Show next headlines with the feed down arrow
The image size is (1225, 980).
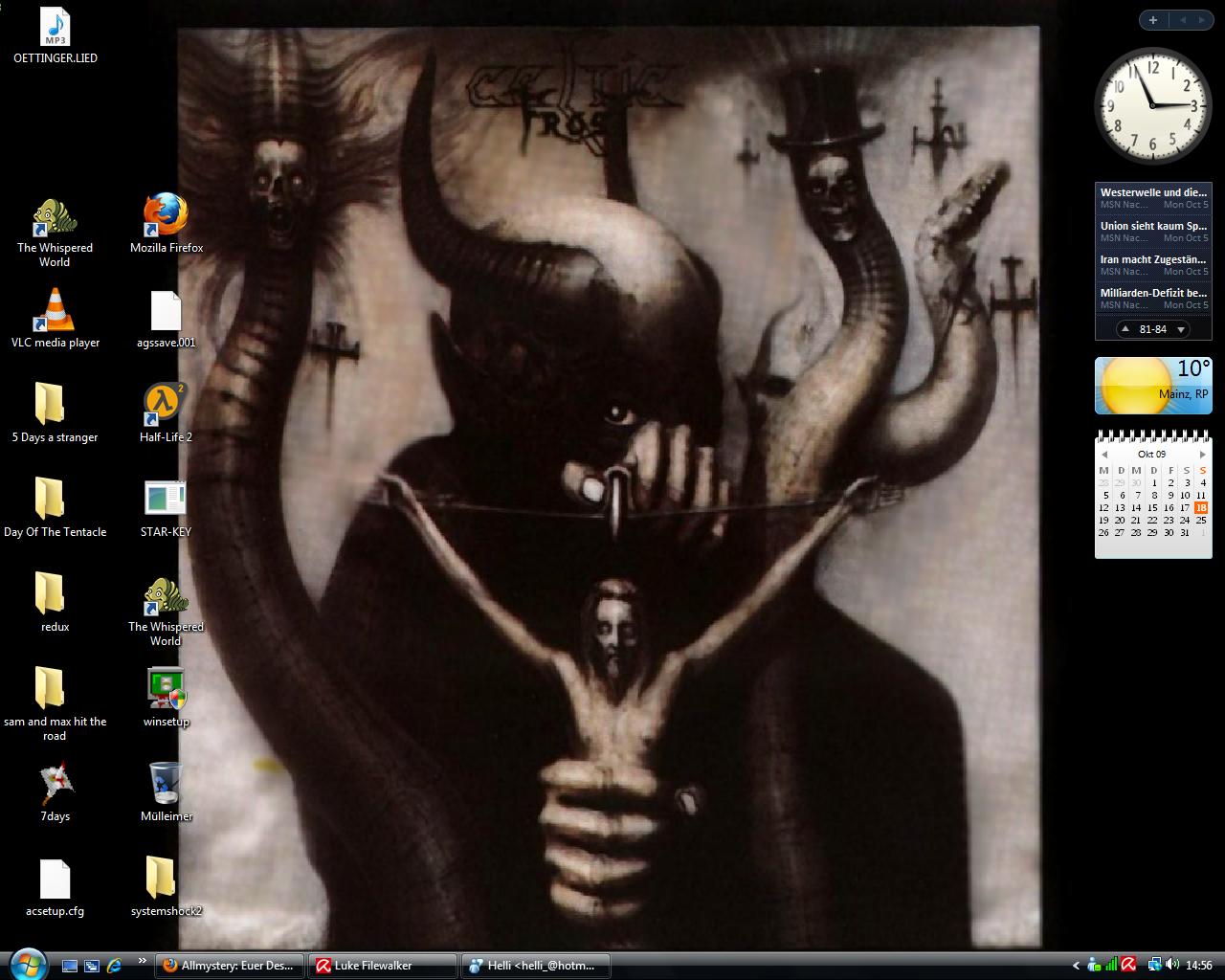(x=1181, y=329)
